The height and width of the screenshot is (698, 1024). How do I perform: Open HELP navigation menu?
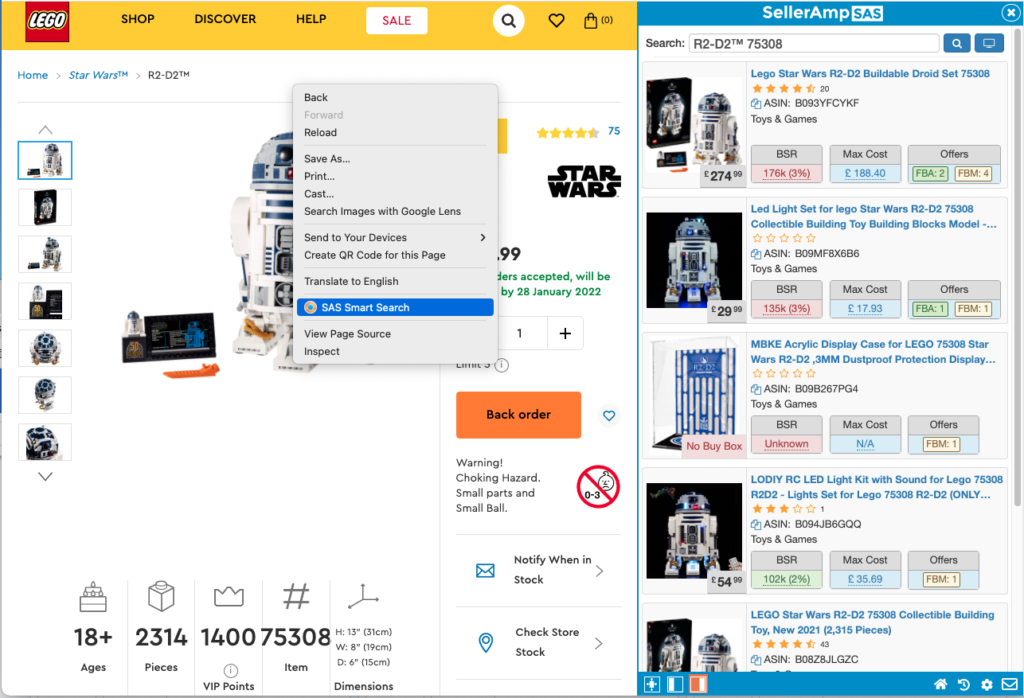(x=311, y=19)
